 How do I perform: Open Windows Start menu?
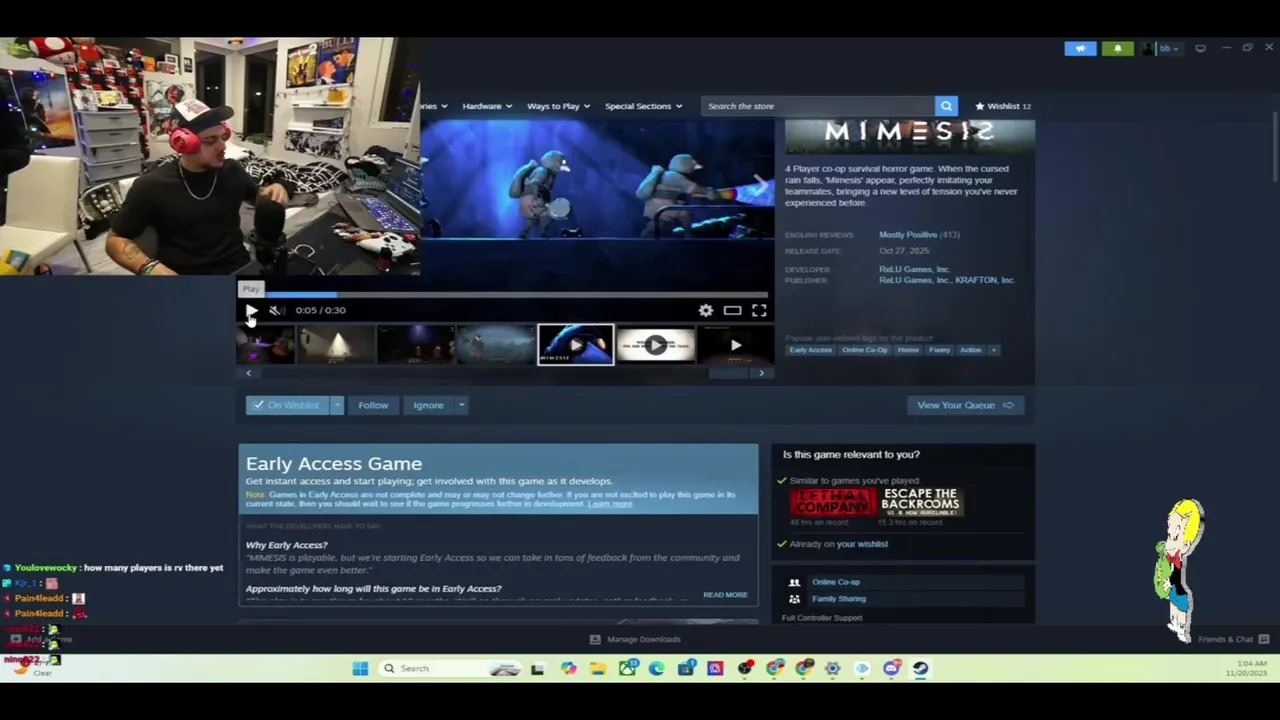(360, 669)
